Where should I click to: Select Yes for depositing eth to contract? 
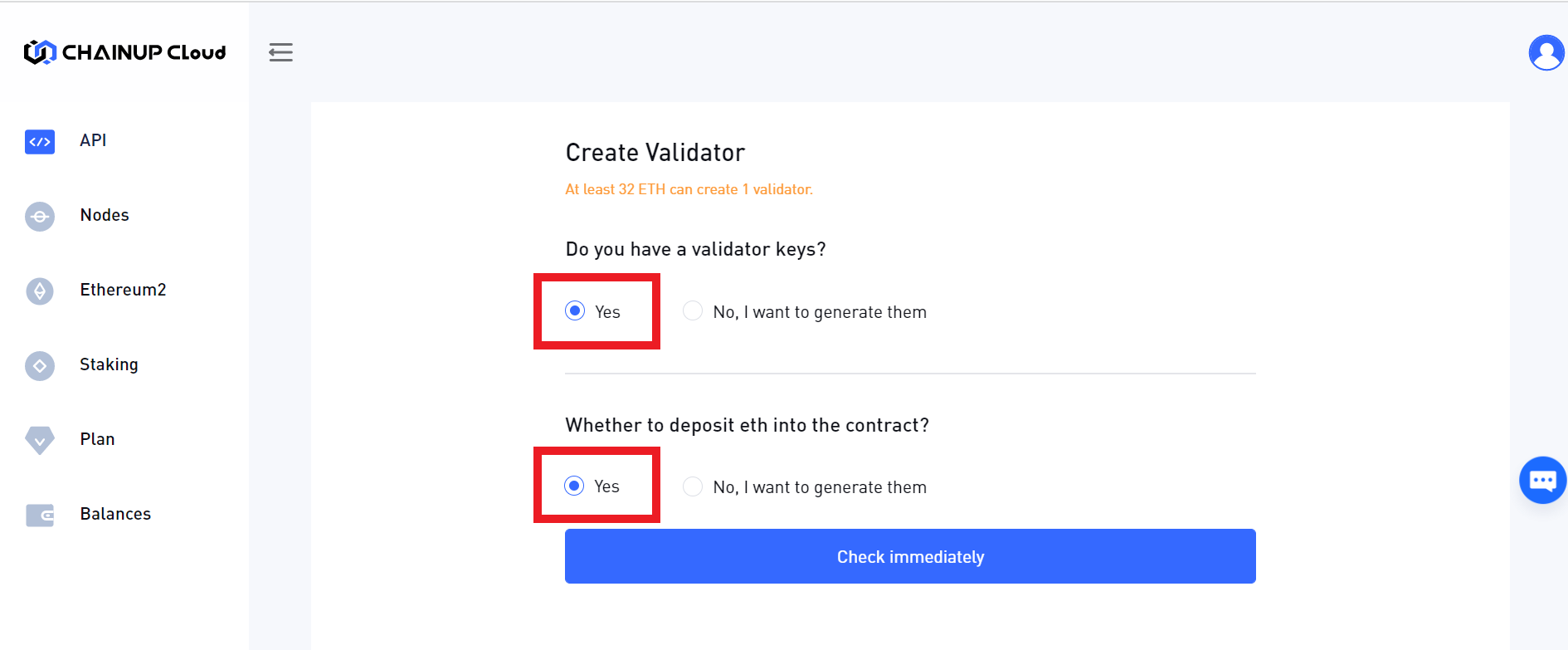coord(574,486)
